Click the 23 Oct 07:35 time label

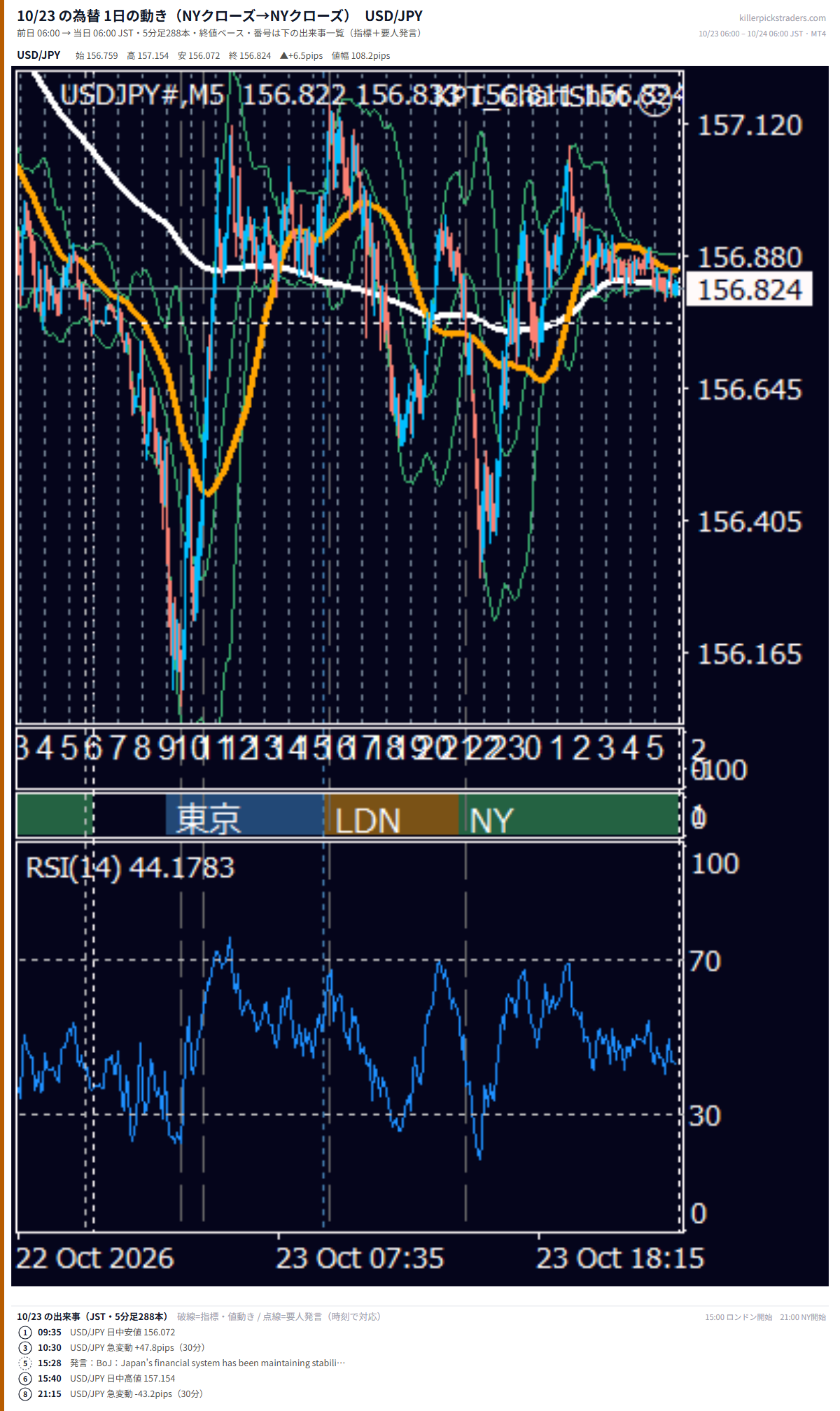click(x=360, y=1258)
